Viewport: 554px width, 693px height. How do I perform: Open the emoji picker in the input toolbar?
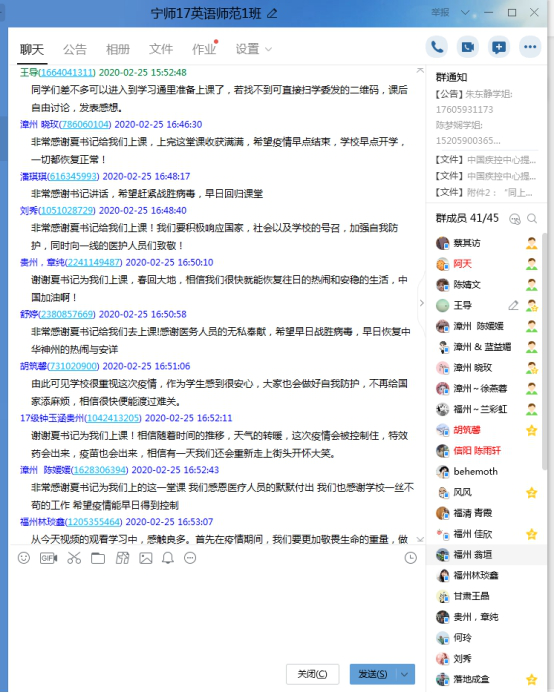[24, 558]
